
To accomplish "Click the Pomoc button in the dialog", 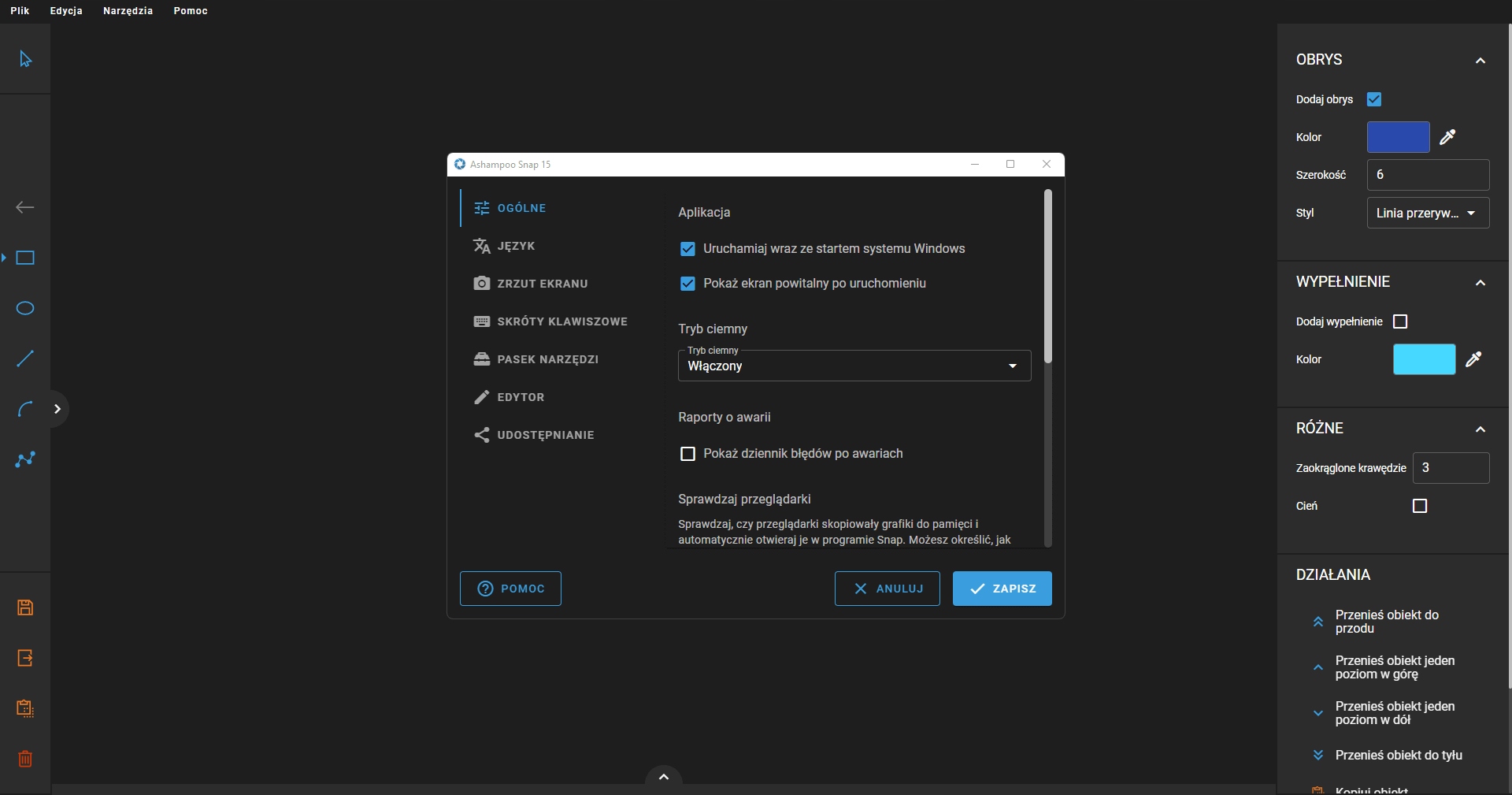I will click(x=510, y=589).
